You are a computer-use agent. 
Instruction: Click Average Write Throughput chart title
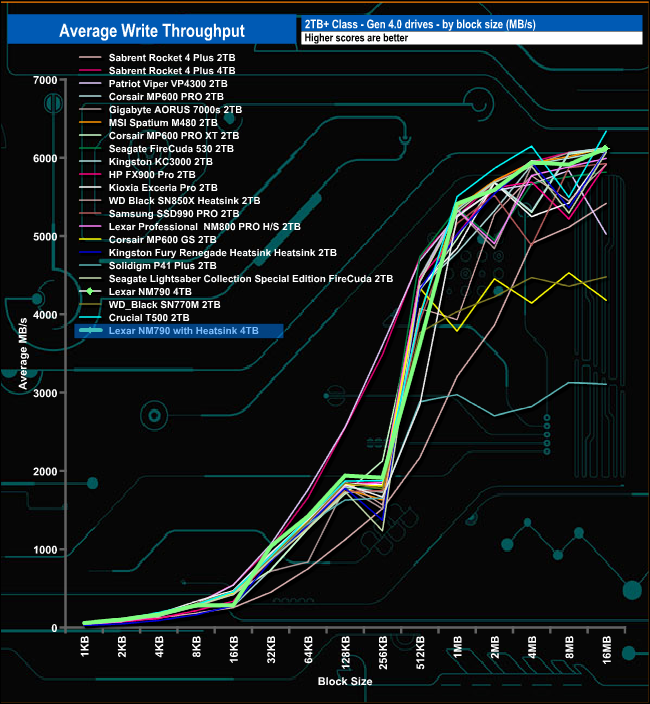(x=152, y=31)
